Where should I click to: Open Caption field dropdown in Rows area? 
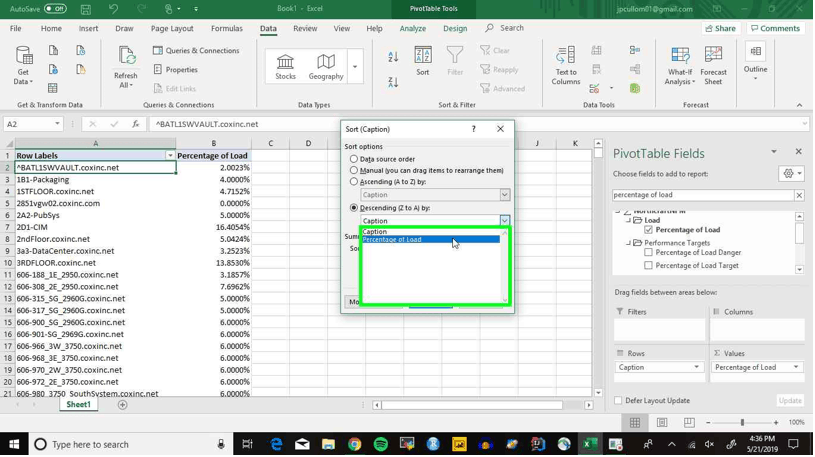696,368
